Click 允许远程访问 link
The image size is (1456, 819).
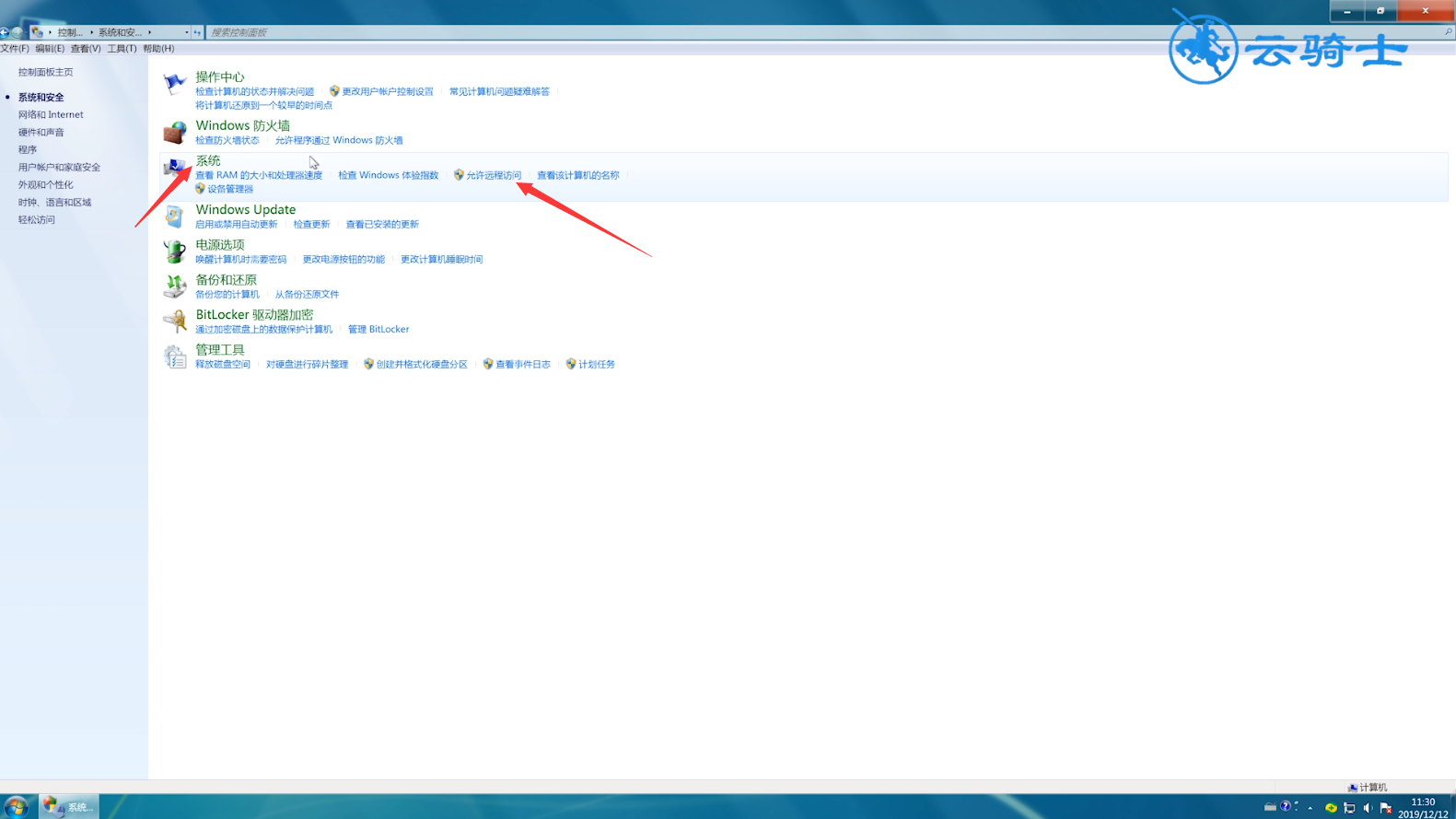[494, 176]
